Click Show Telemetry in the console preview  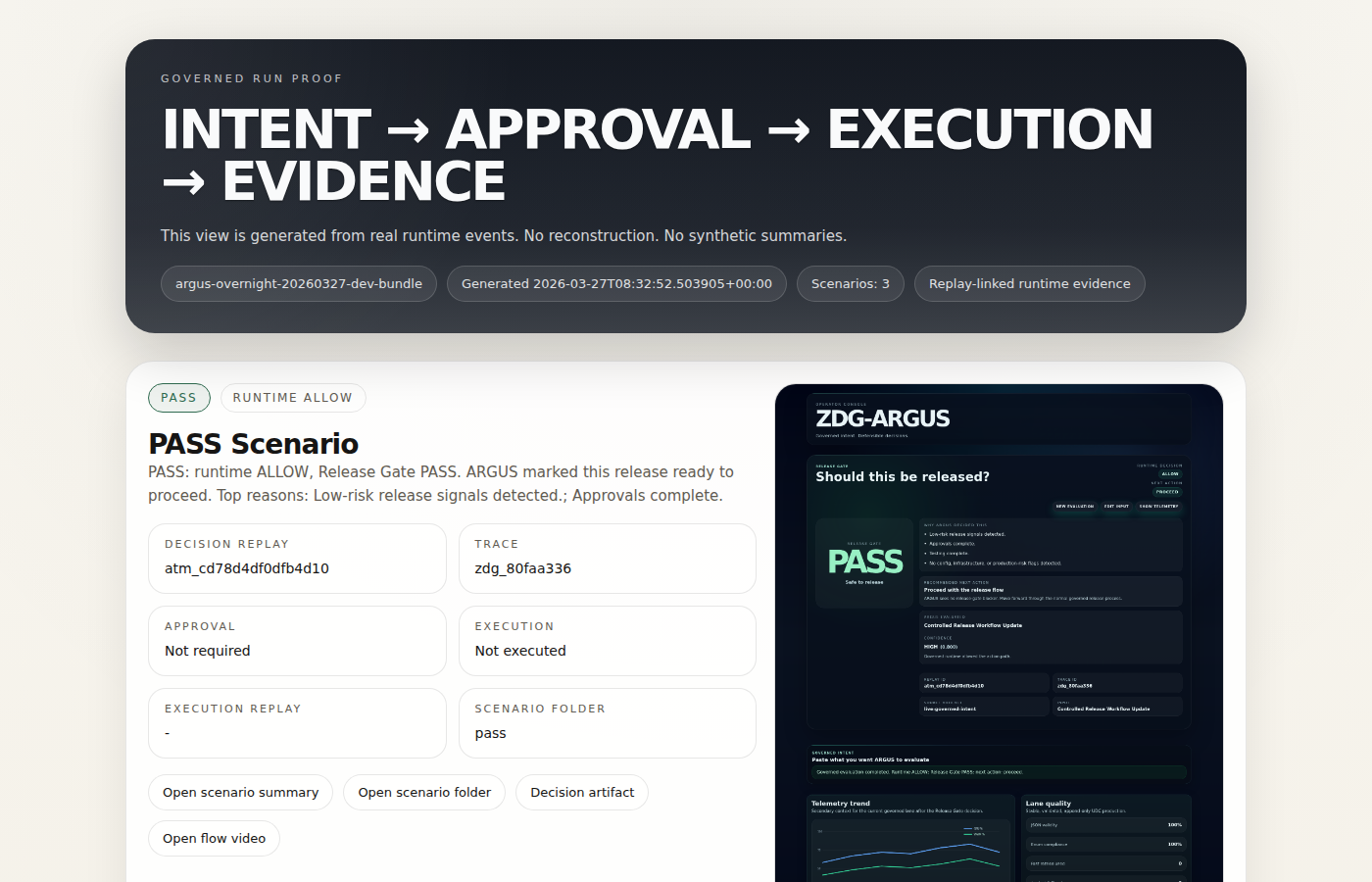click(1158, 507)
